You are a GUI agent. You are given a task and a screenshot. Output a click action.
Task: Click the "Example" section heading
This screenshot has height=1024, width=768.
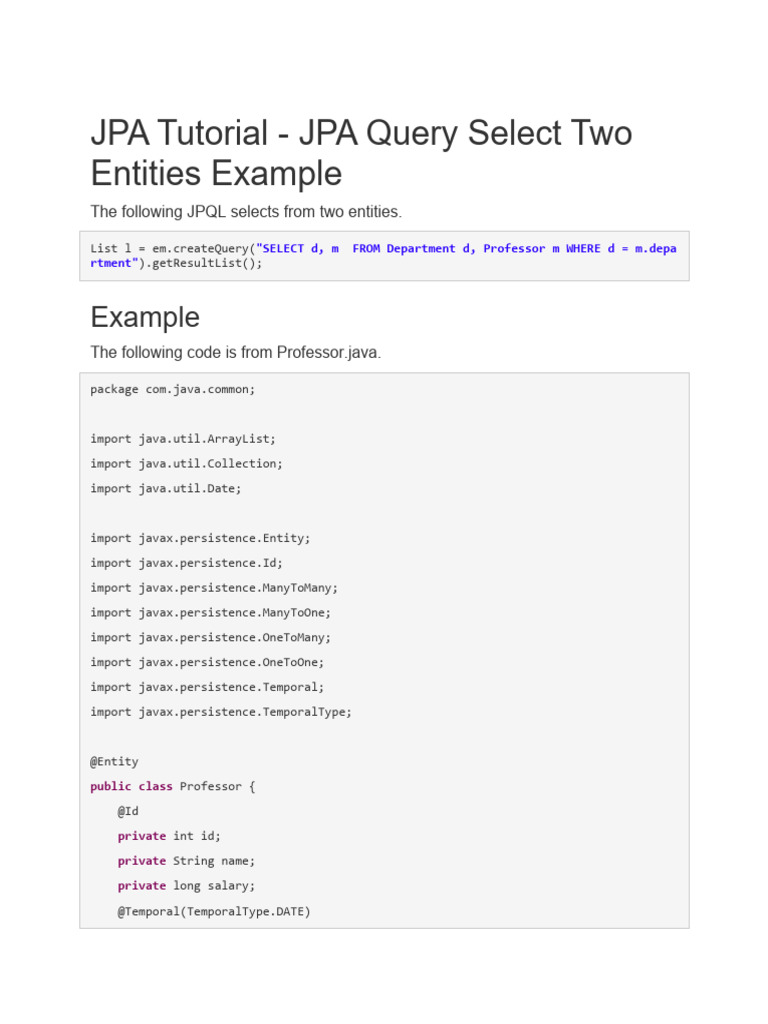coord(145,317)
